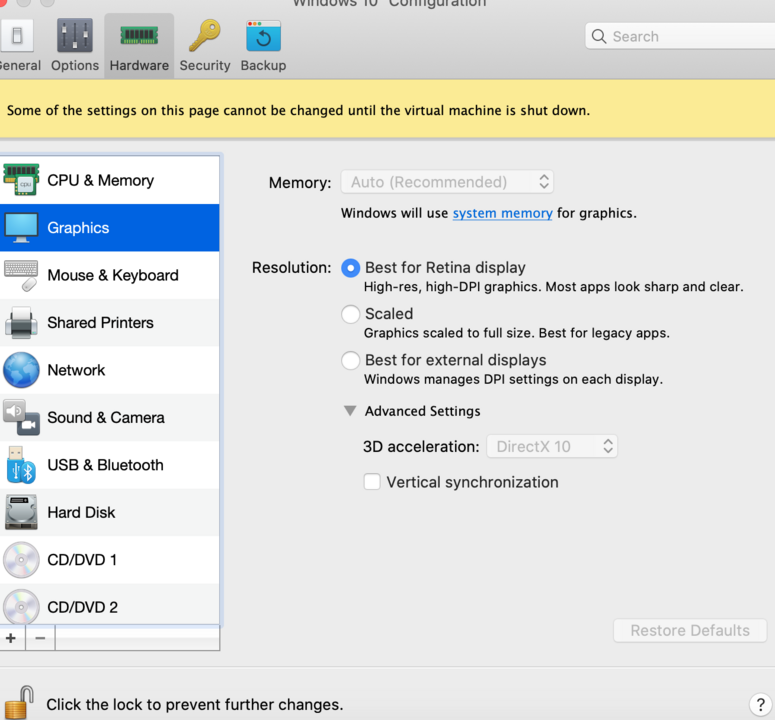Collapse the Advanced Settings section
The height and width of the screenshot is (720, 775).
pos(350,411)
